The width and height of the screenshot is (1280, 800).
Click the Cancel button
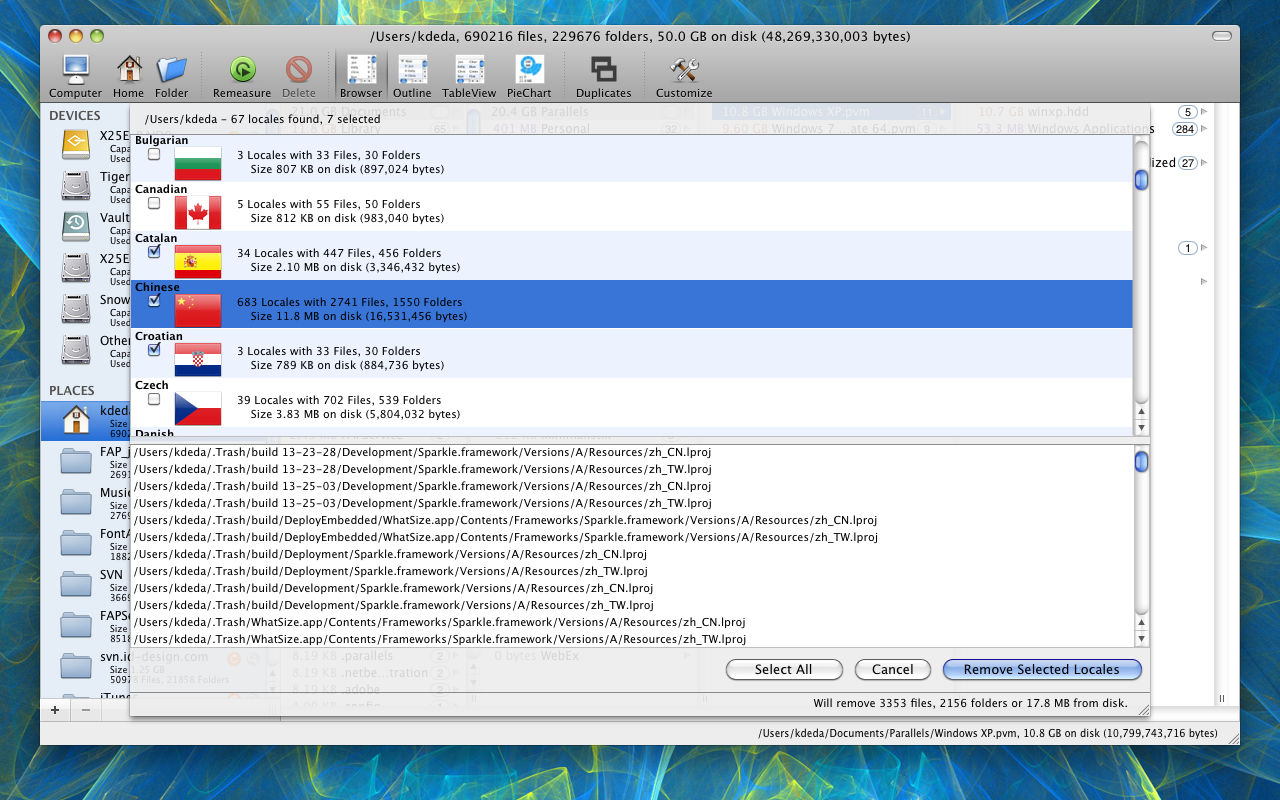tap(892, 669)
